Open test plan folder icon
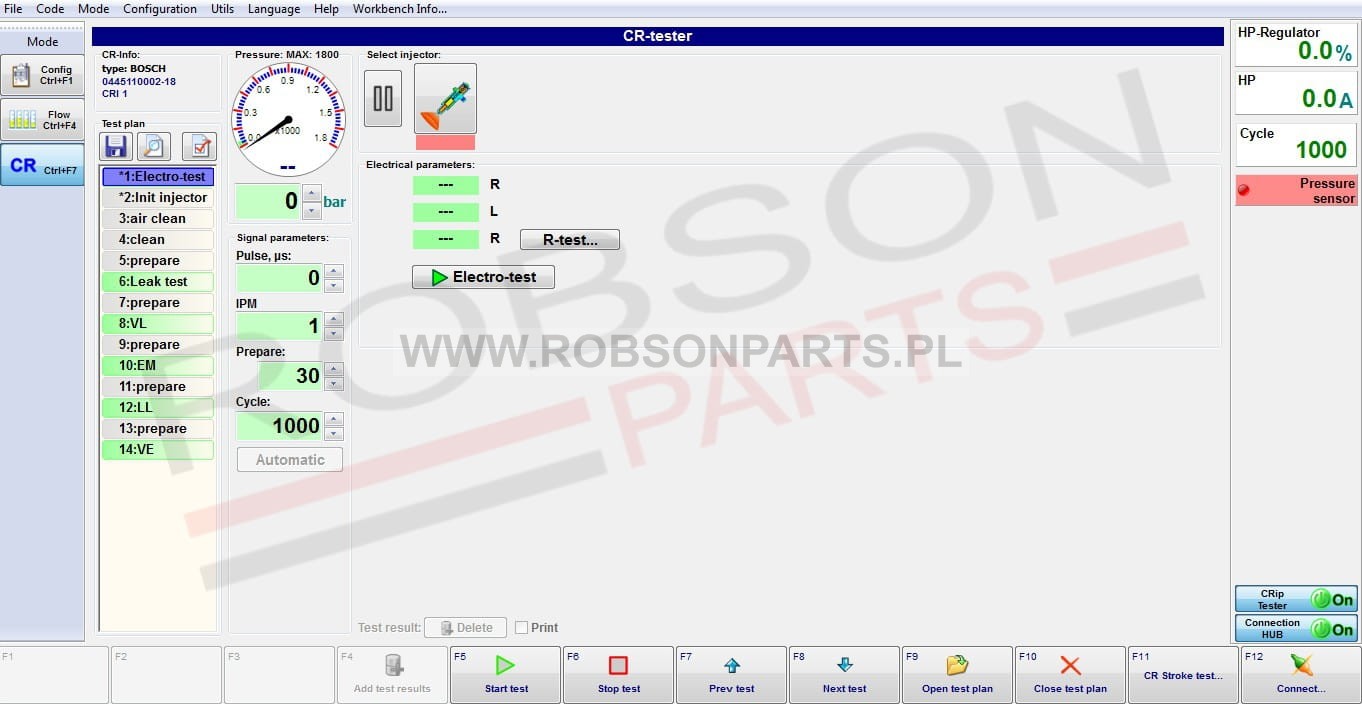The width and height of the screenshot is (1362, 704). click(957, 666)
